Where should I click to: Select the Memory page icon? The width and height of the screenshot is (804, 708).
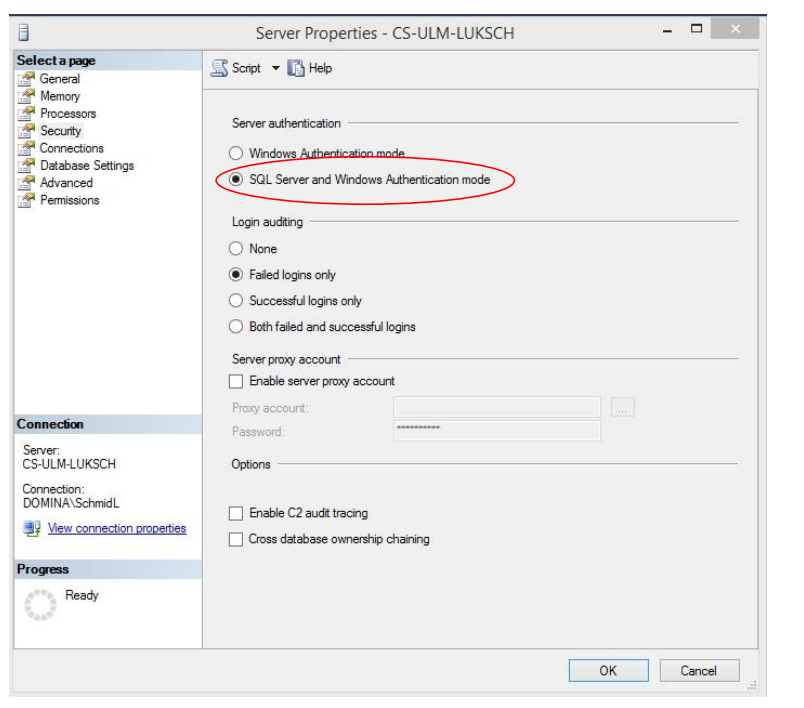coord(27,96)
